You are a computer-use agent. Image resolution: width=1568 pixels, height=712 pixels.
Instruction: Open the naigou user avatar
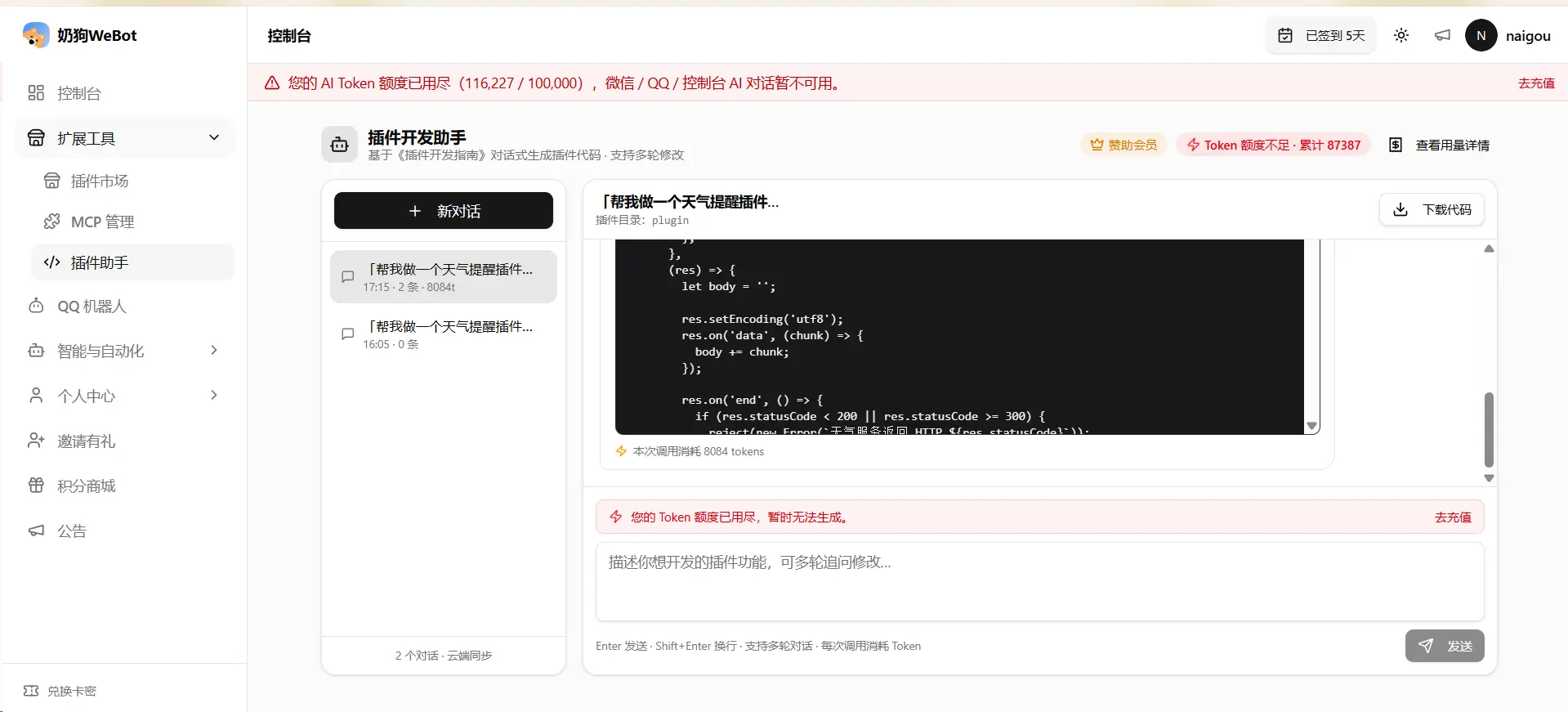[1481, 35]
